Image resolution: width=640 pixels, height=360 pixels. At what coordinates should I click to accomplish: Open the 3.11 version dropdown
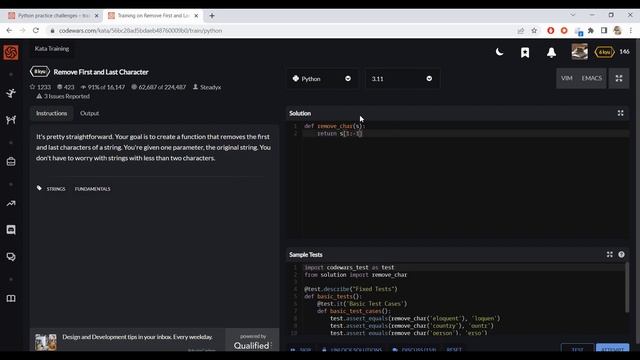(402, 78)
